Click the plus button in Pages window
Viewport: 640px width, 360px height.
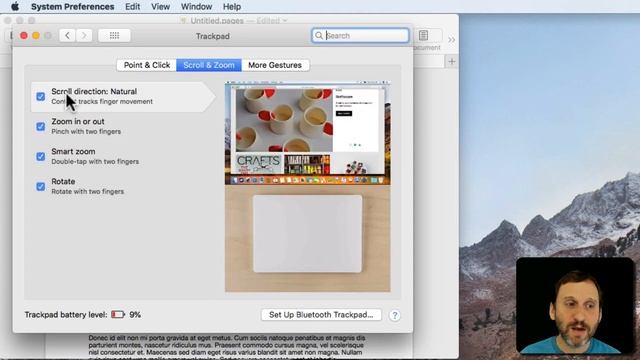click(x=452, y=62)
